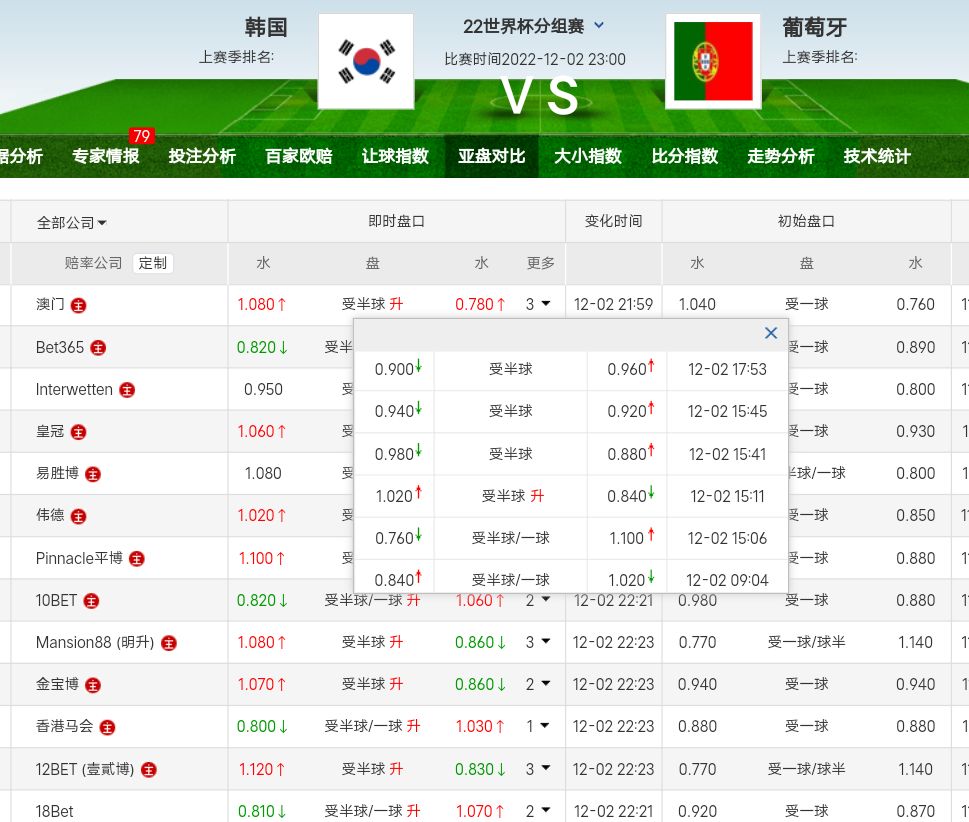Click the red 主 icon beside 澳门
The image size is (969, 822).
point(78,305)
